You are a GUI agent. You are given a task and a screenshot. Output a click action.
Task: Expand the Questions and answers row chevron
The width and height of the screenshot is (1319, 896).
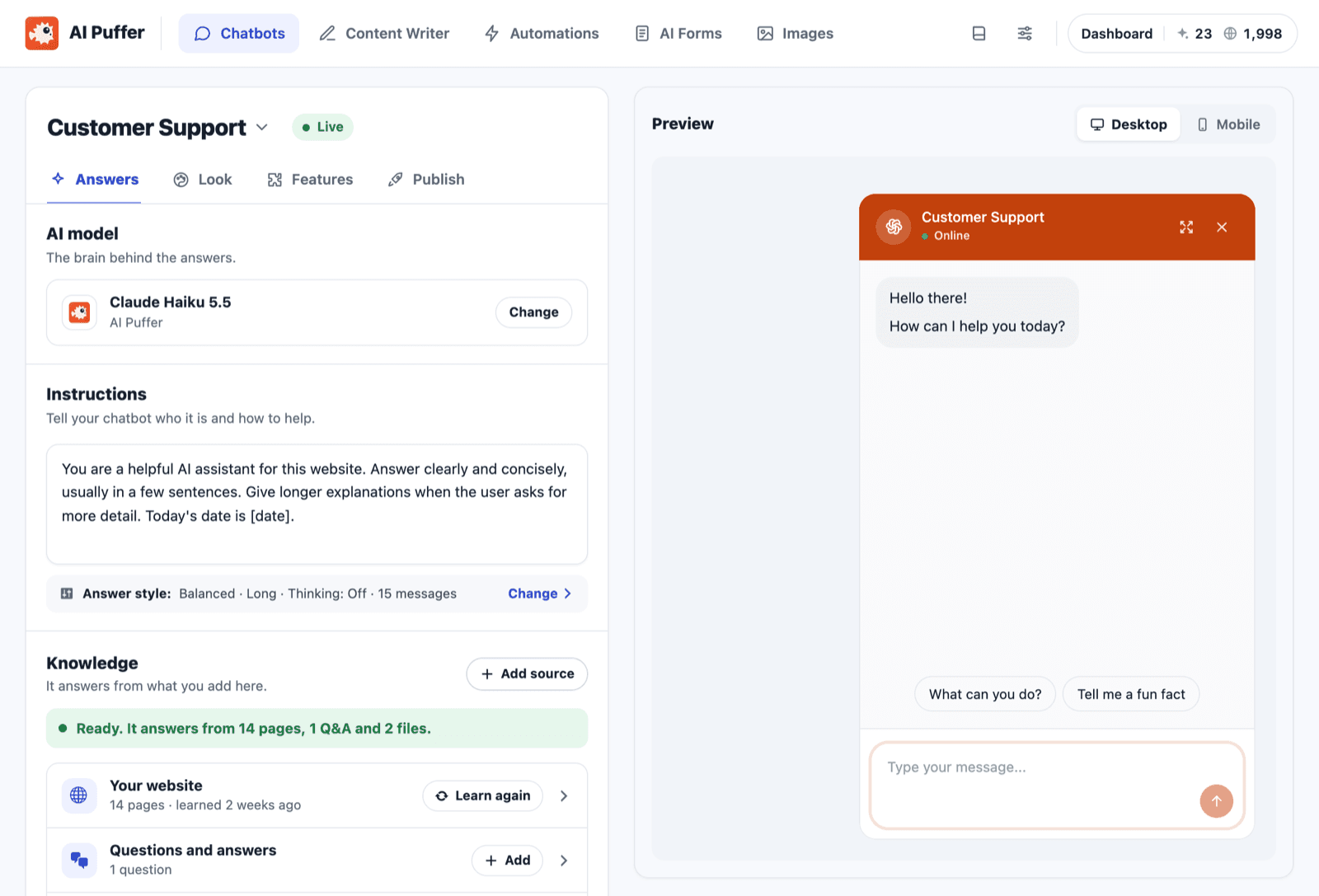(x=564, y=860)
